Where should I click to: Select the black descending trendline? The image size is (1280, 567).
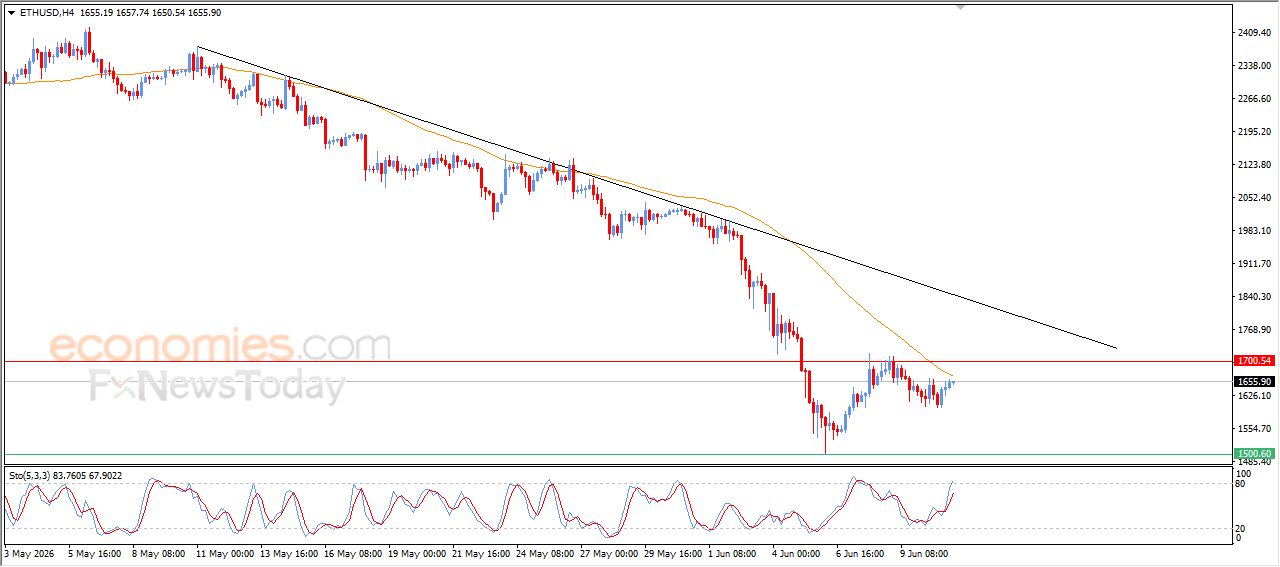coord(656,197)
